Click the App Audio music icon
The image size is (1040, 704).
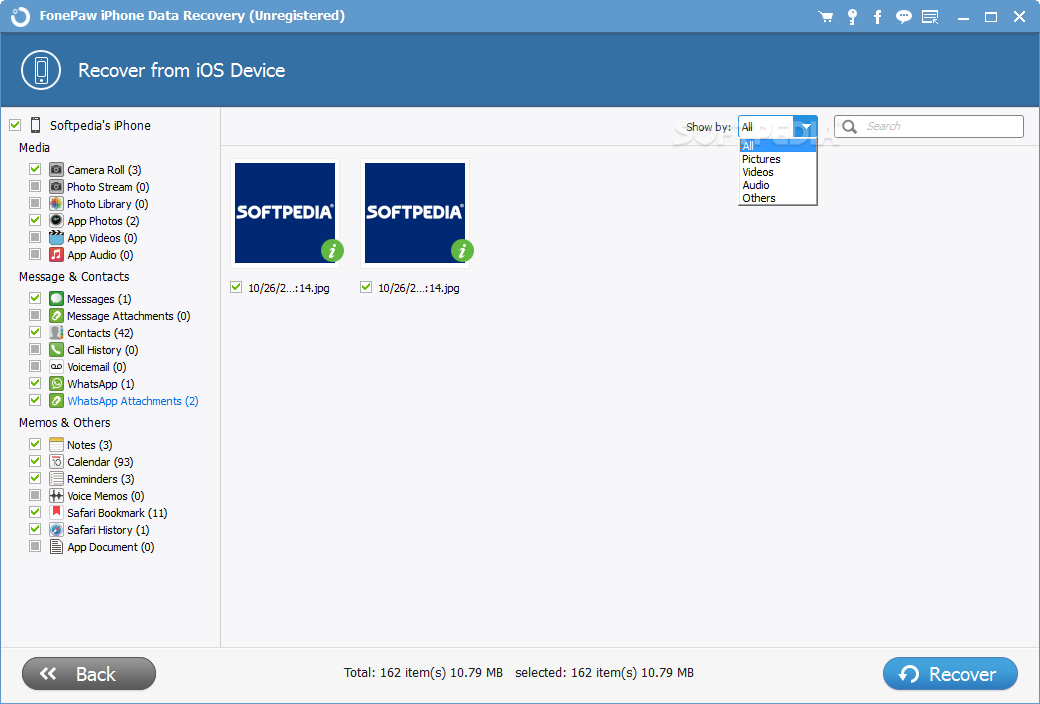pos(56,255)
